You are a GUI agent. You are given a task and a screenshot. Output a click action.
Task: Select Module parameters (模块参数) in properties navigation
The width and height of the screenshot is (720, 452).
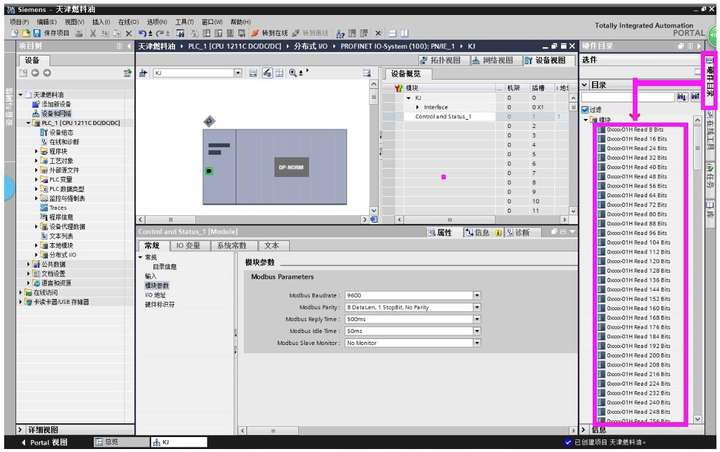[157, 286]
